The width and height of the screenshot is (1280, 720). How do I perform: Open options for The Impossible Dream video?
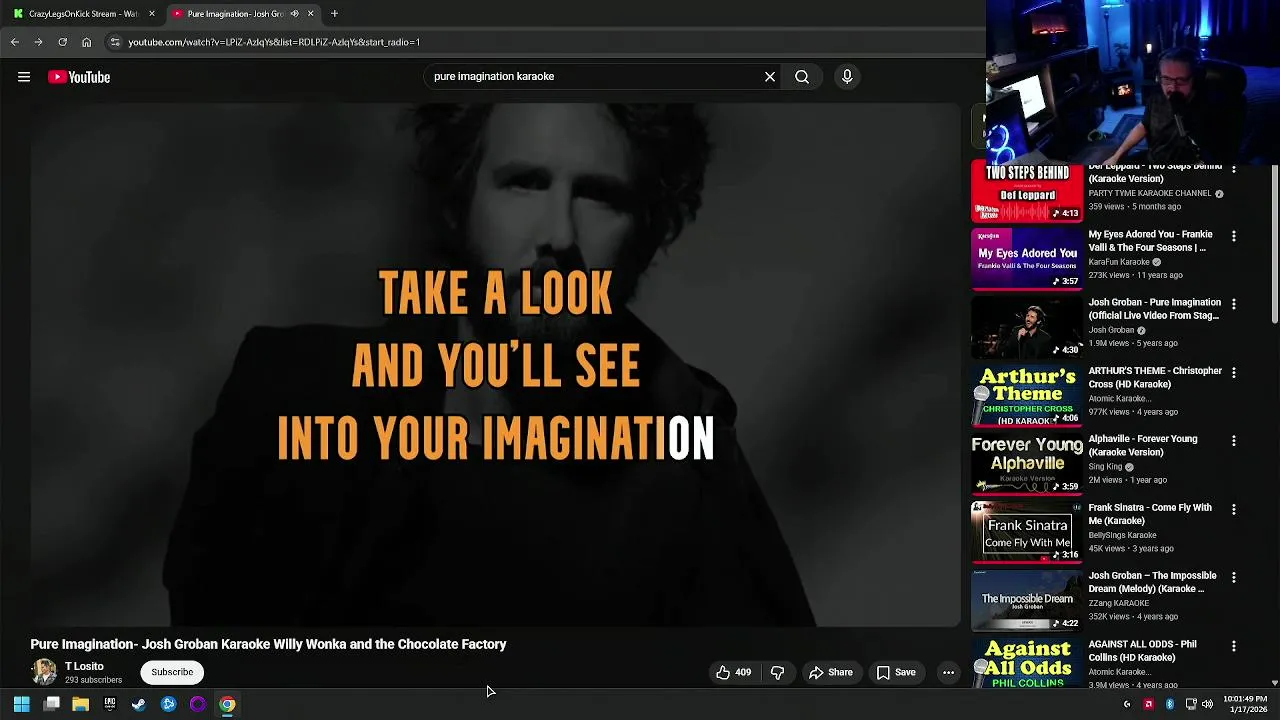pyautogui.click(x=1234, y=578)
